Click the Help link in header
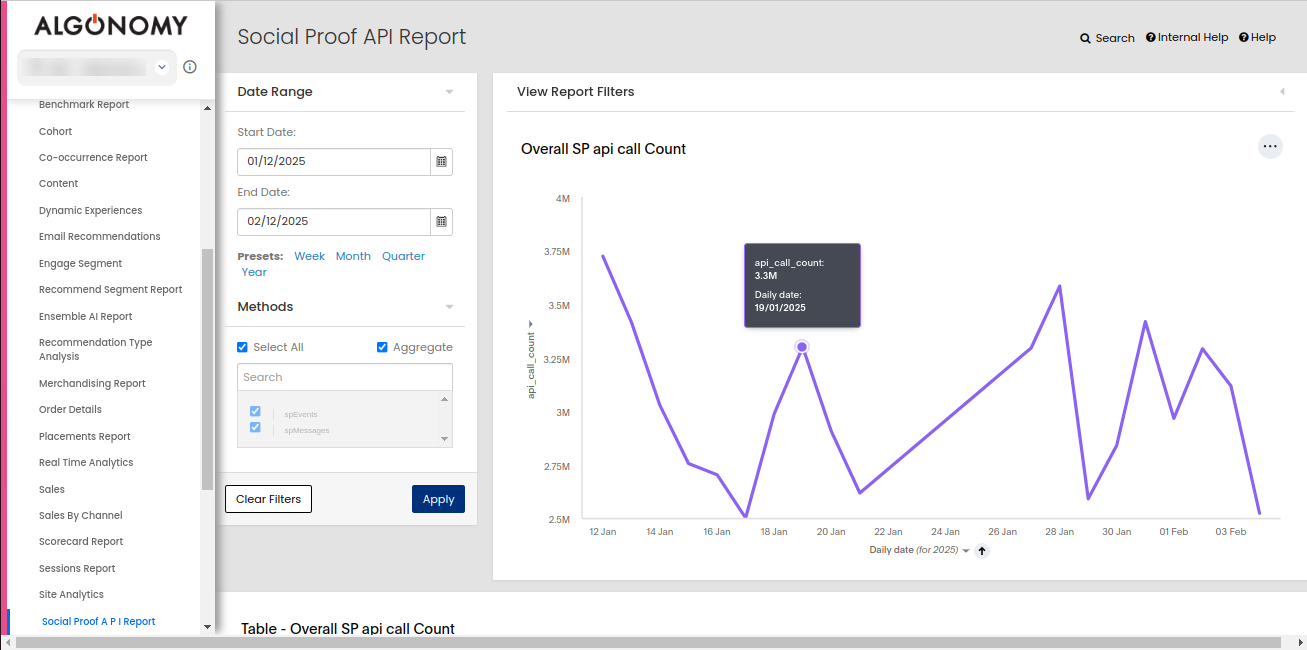The image size is (1307, 650). (1263, 37)
